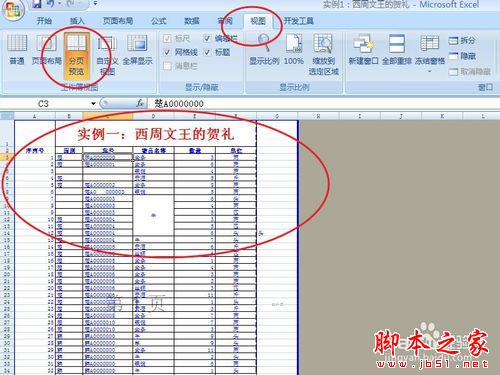The height and width of the screenshot is (375, 500).
Task: Switch to the 开始 ribbon tab
Action: pyautogui.click(x=44, y=21)
